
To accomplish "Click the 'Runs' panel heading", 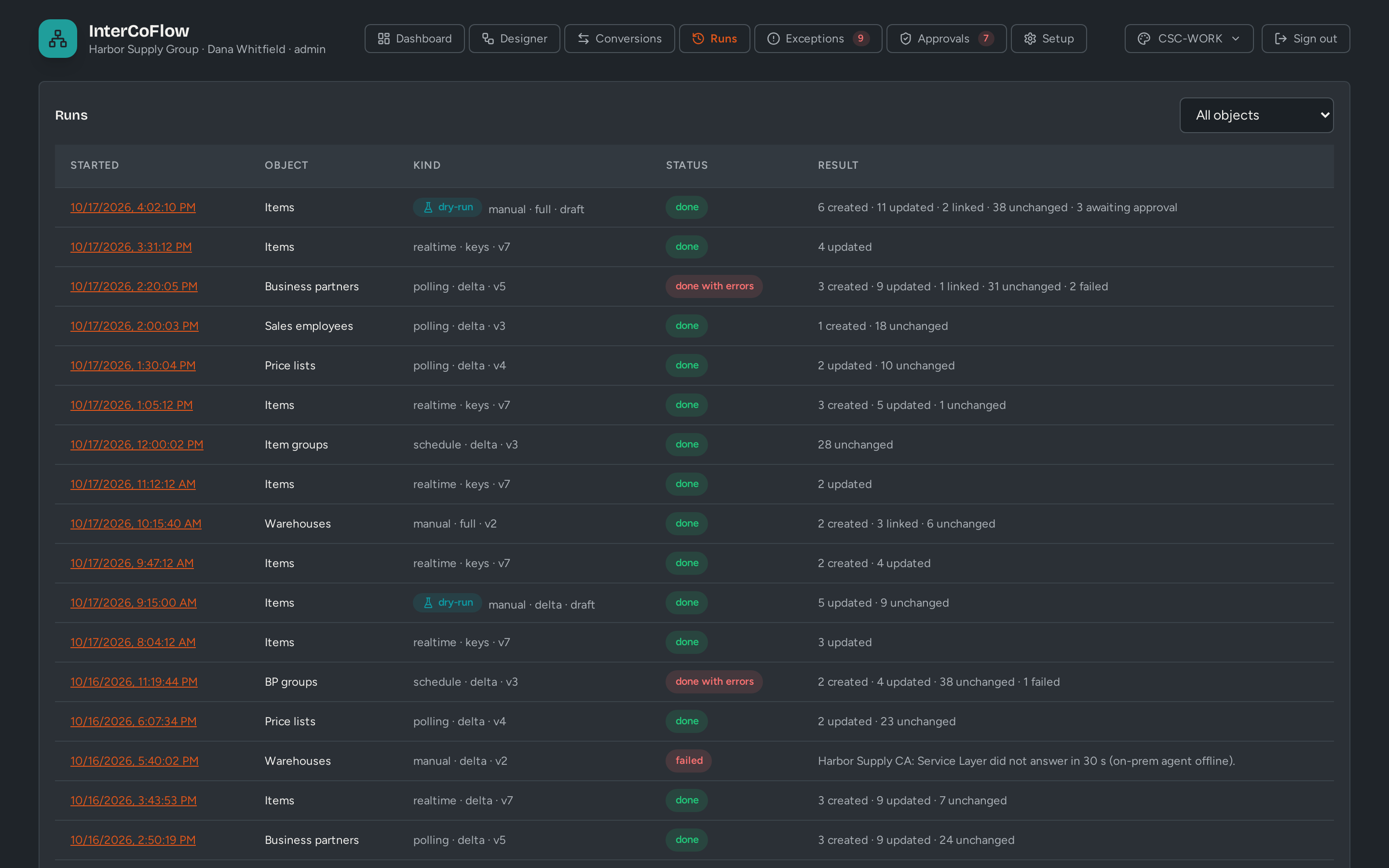I will 71,115.
